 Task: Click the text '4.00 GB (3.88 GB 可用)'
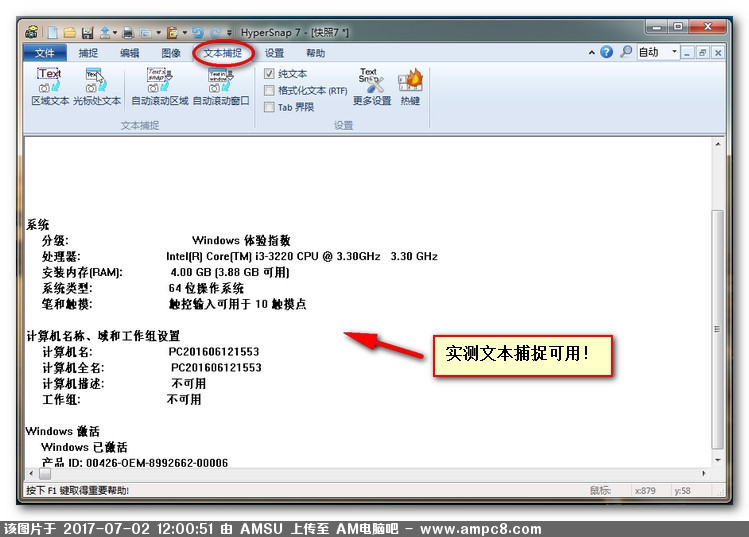[230, 272]
